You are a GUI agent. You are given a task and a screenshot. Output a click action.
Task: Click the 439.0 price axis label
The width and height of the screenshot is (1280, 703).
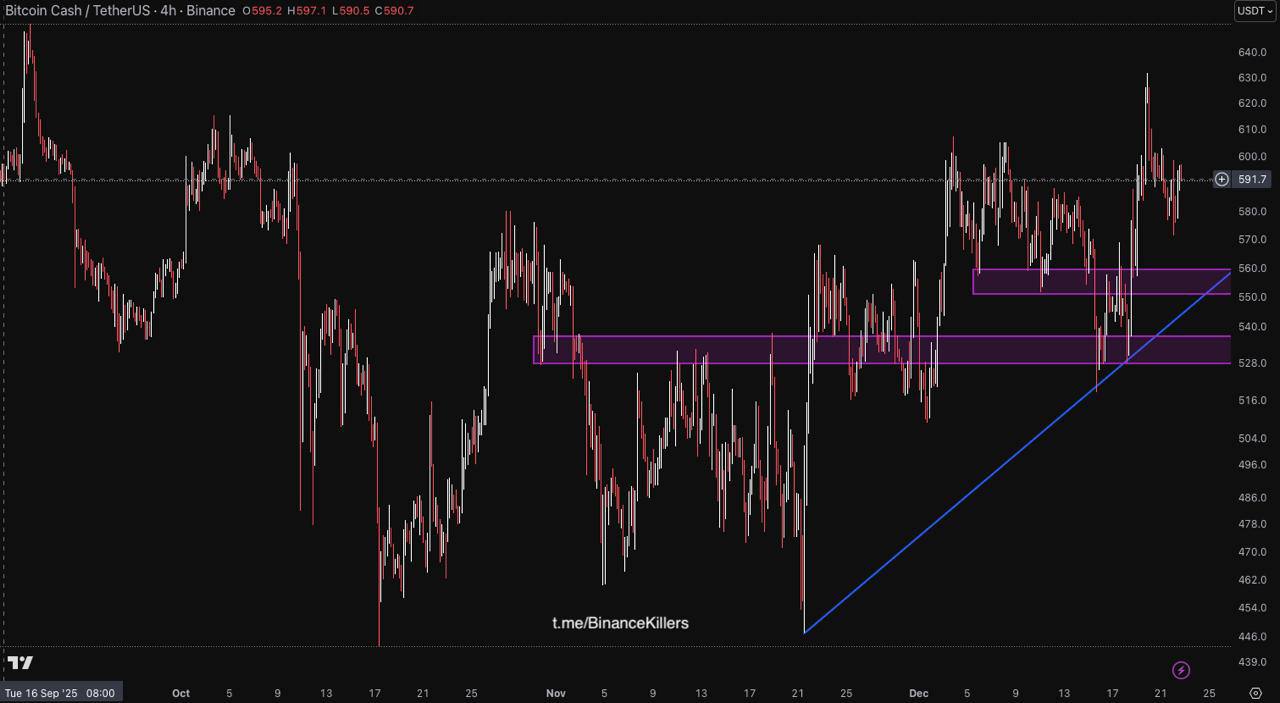pyautogui.click(x=1252, y=662)
